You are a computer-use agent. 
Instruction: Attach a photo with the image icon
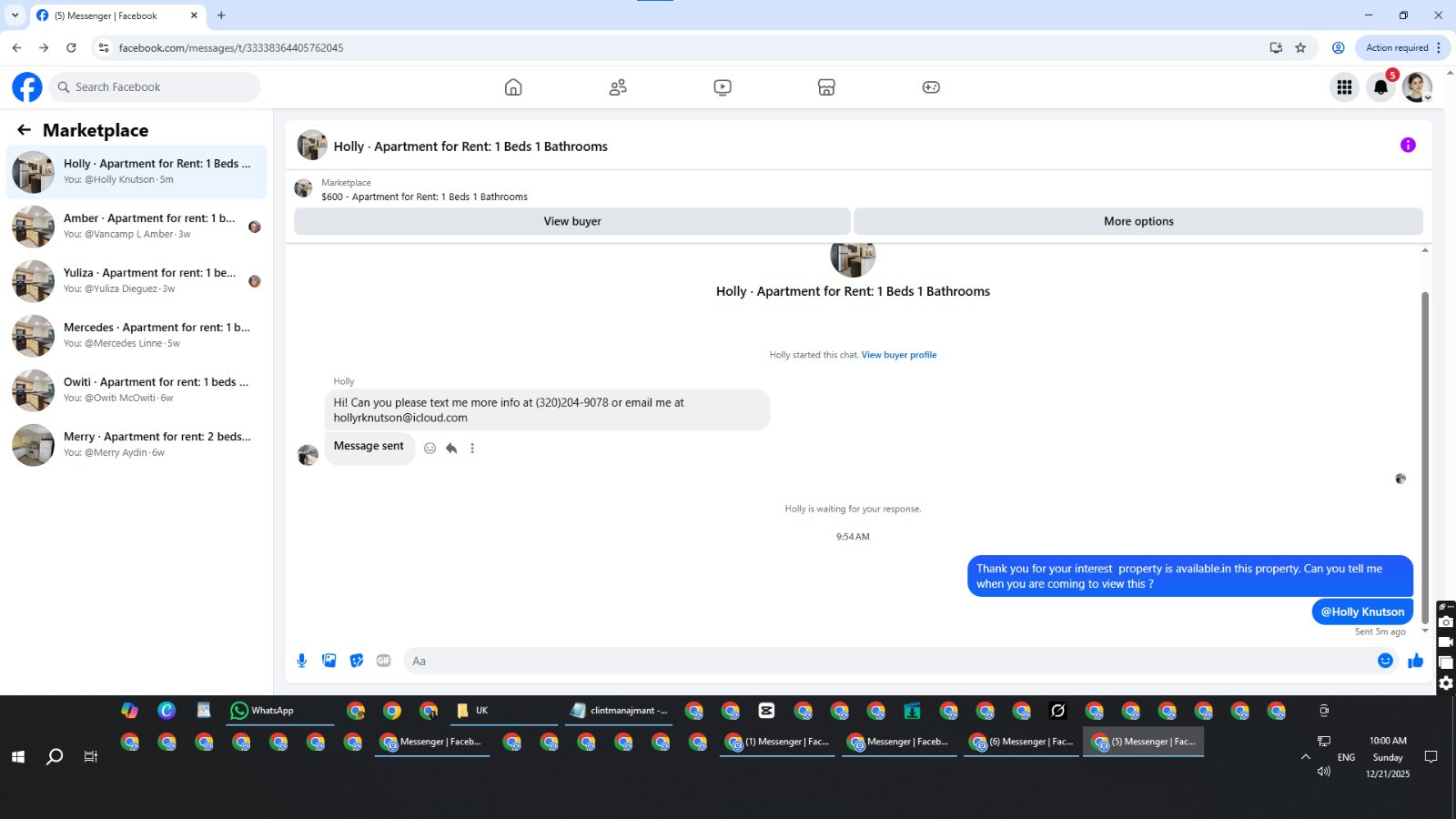[329, 661]
